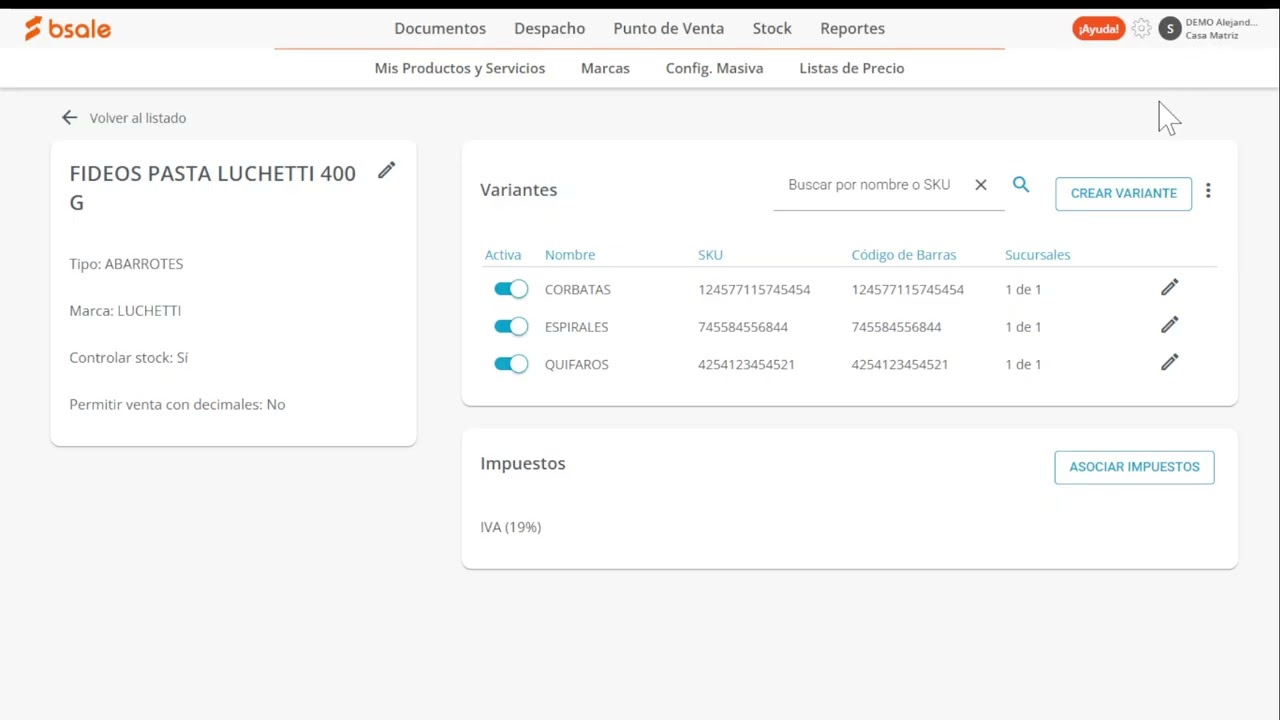The image size is (1280, 720).
Task: Click the CREAR VARIANTE button
Action: click(x=1124, y=193)
